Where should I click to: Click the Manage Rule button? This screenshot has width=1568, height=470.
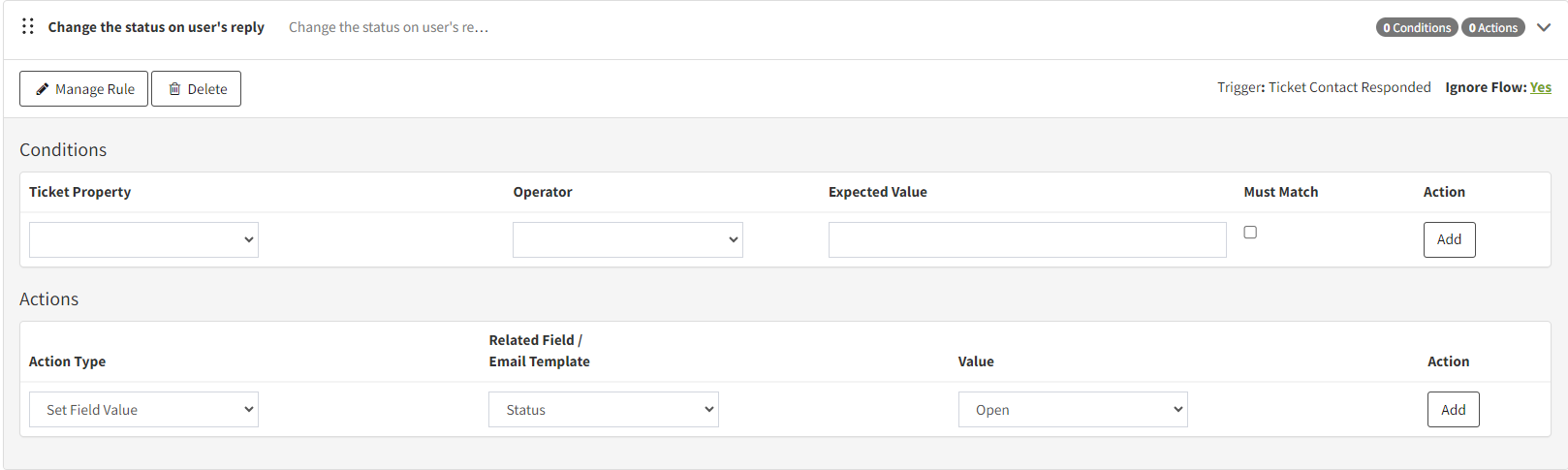(84, 89)
